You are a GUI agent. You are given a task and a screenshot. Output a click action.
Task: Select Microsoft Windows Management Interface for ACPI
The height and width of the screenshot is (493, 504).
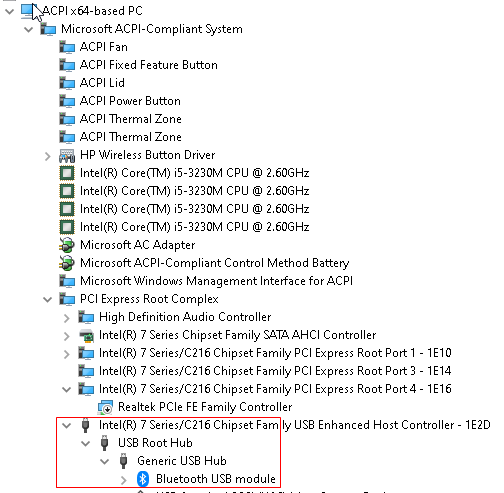[x=216, y=281]
